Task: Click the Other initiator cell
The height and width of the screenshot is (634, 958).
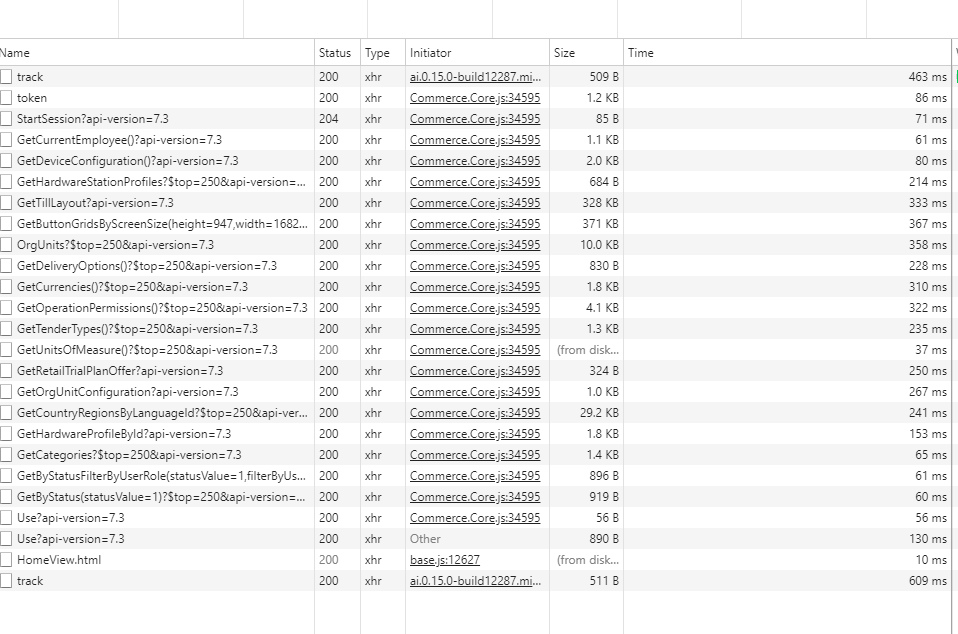Action: 425,539
